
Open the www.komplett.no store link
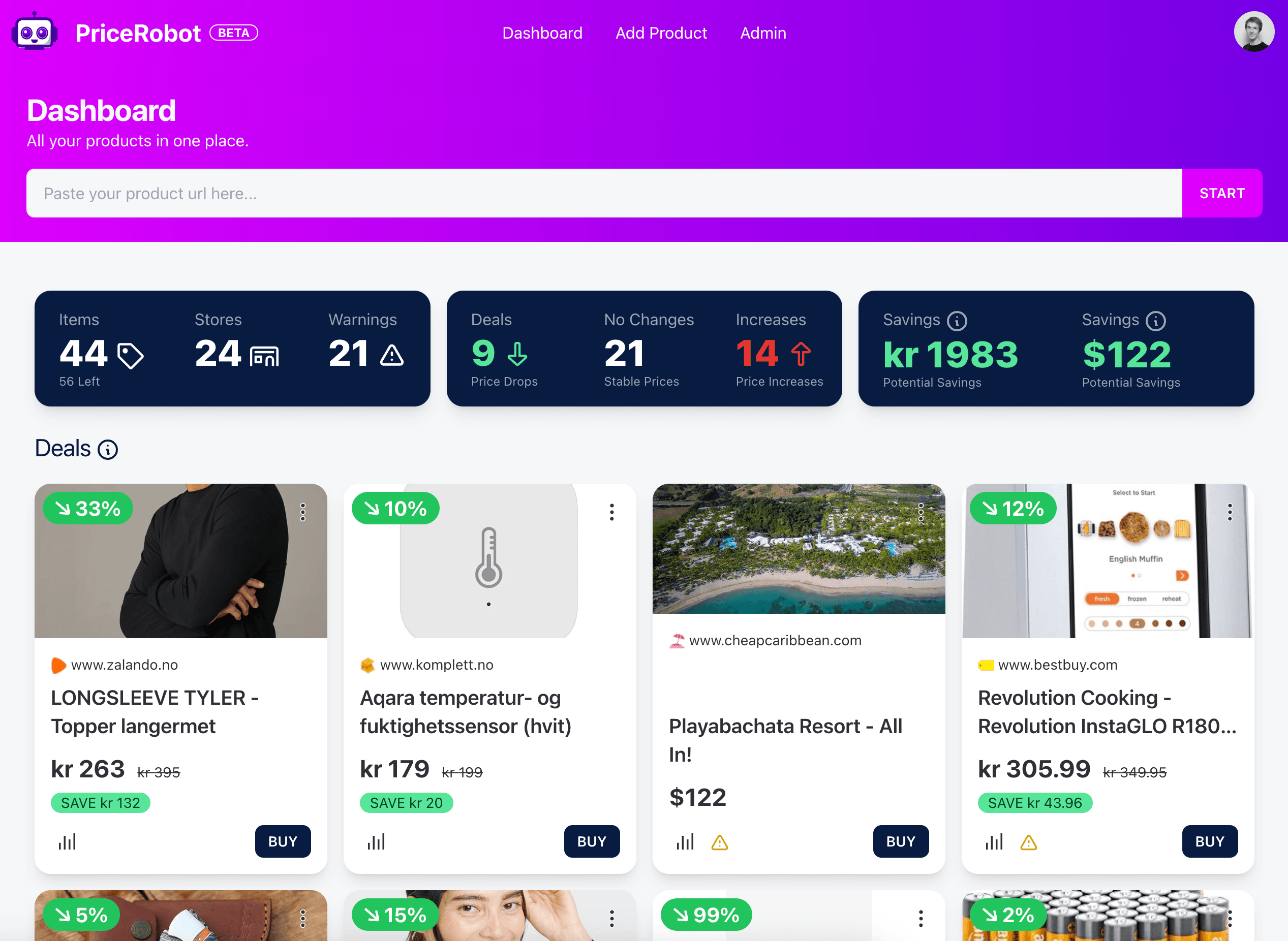pyautogui.click(x=436, y=665)
